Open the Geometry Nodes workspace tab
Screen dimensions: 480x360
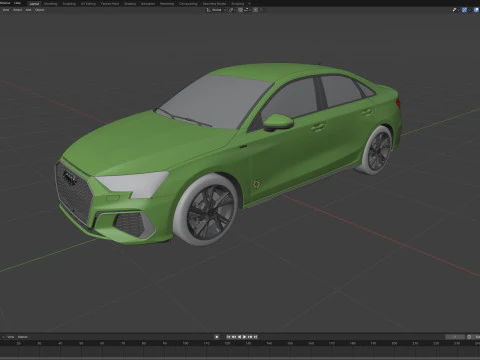tap(214, 4)
